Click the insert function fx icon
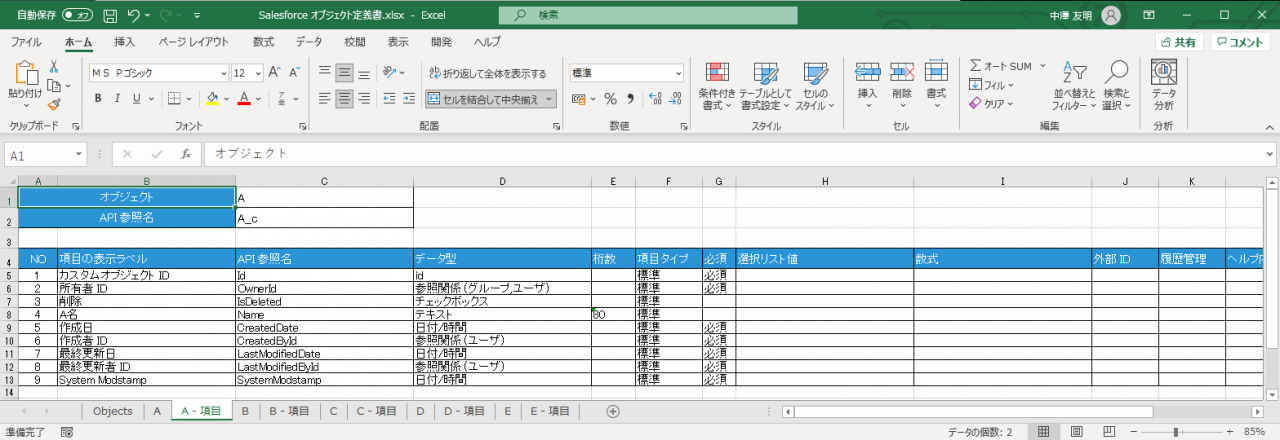The height and width of the screenshot is (440, 1280). coord(185,154)
